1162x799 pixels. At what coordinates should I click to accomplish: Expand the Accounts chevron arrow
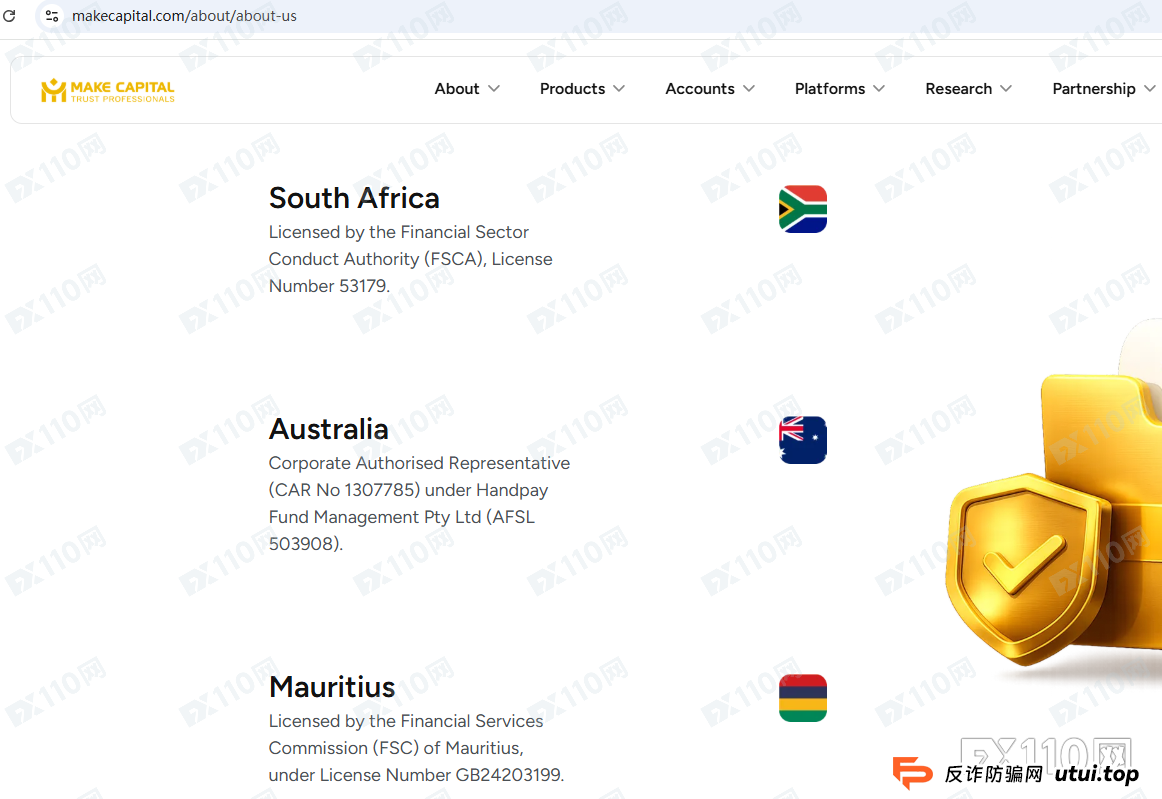pos(749,89)
